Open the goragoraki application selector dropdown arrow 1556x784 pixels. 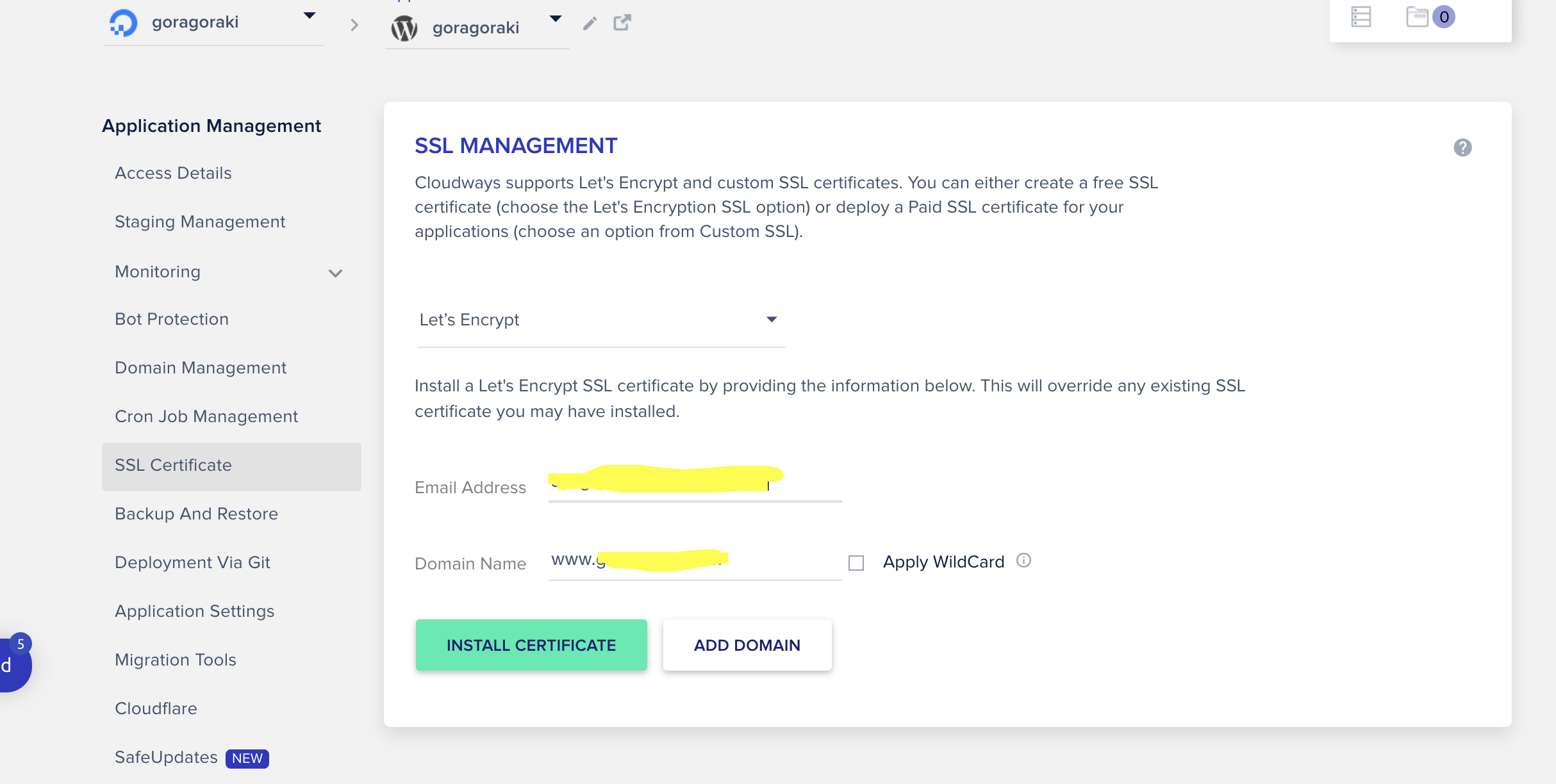(556, 19)
